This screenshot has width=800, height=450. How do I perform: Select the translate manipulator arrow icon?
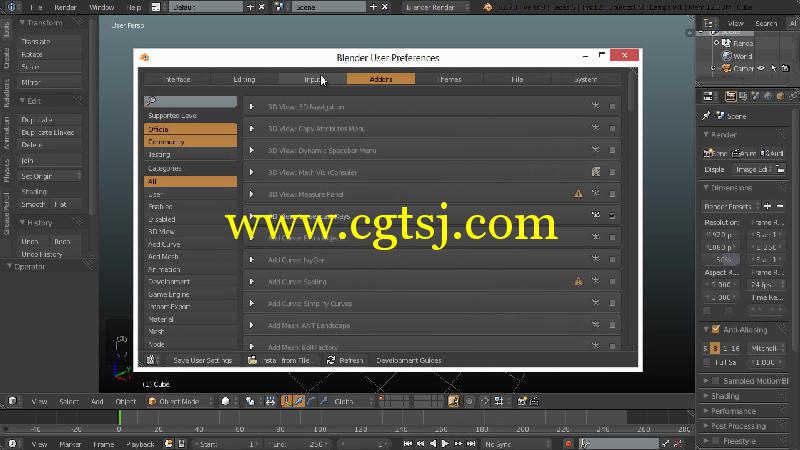point(298,402)
